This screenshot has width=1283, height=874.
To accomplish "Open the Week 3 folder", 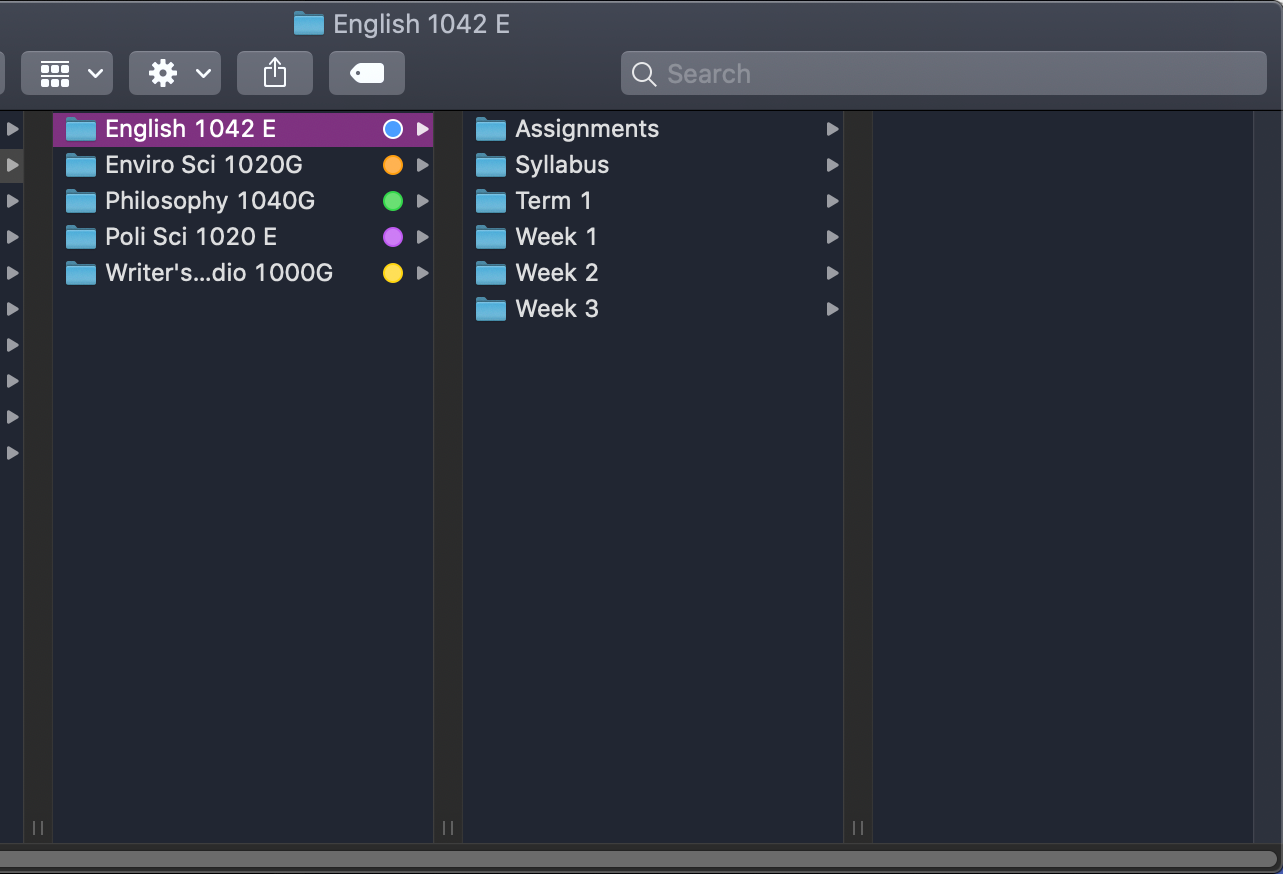I will point(653,309).
